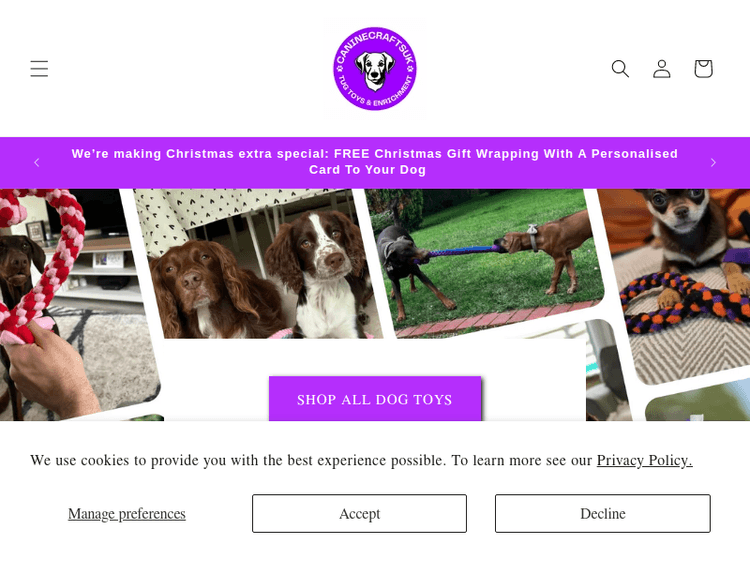Click the dog face in the logo
The width and height of the screenshot is (750, 563).
pos(375,71)
